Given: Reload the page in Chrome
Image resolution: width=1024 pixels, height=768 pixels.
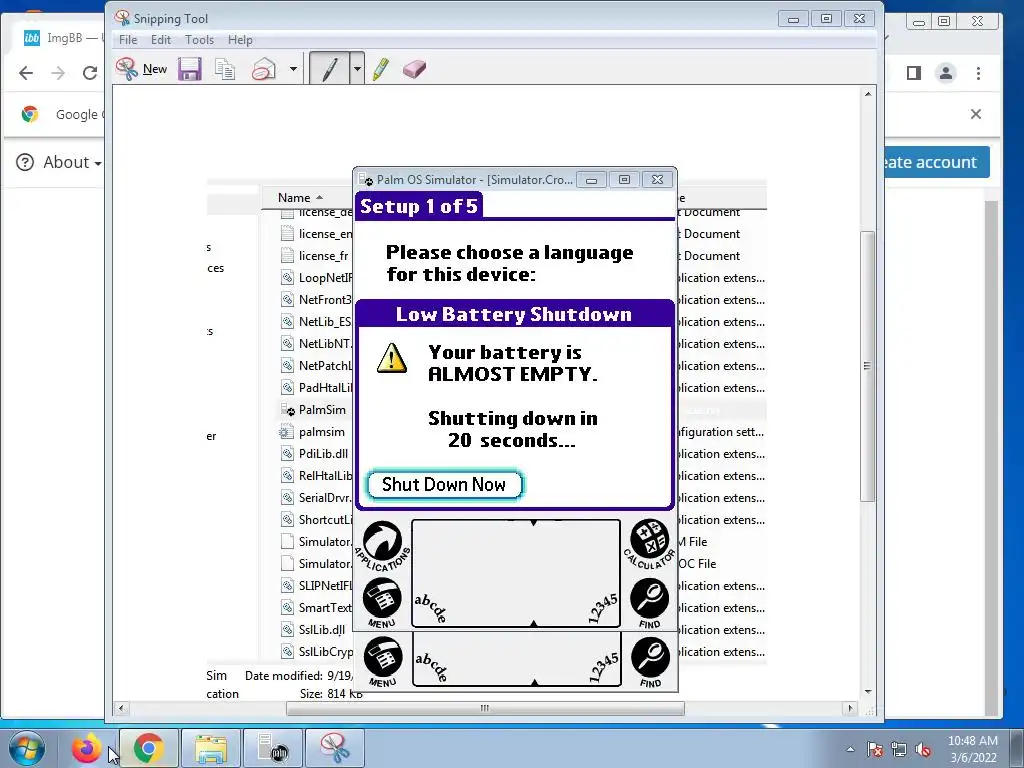Looking at the screenshot, I should (90, 72).
